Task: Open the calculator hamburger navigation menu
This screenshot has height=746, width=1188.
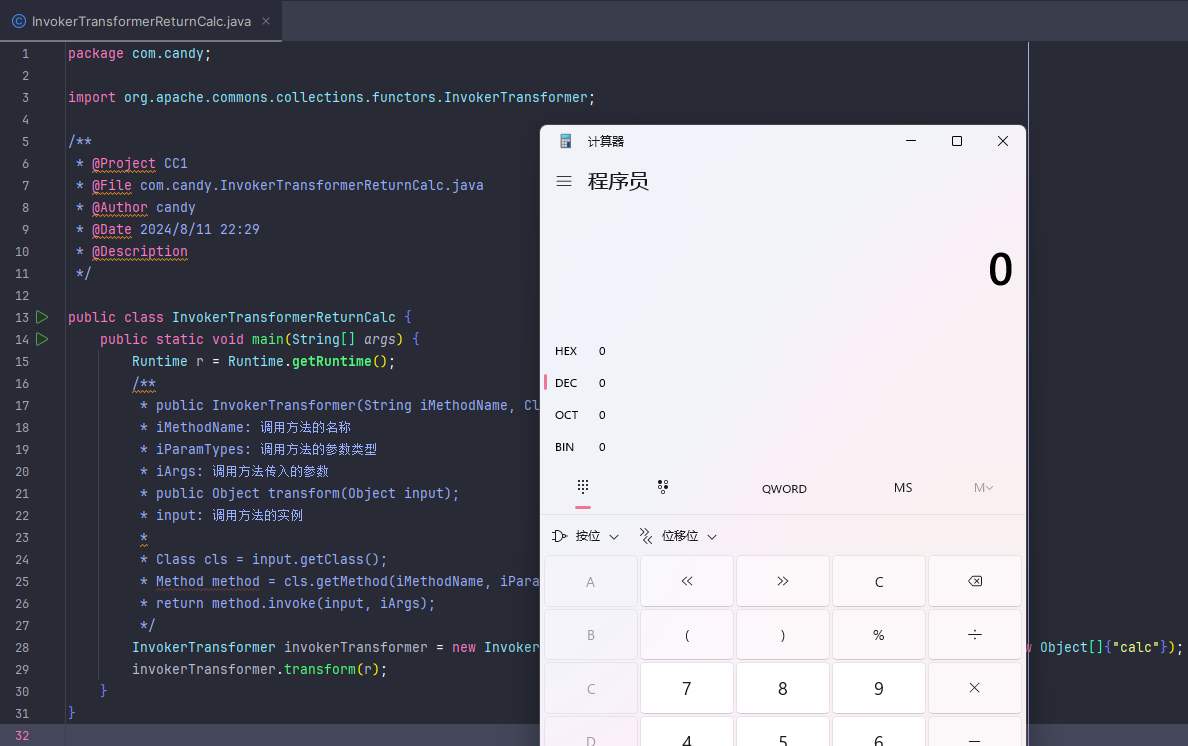Action: tap(564, 181)
